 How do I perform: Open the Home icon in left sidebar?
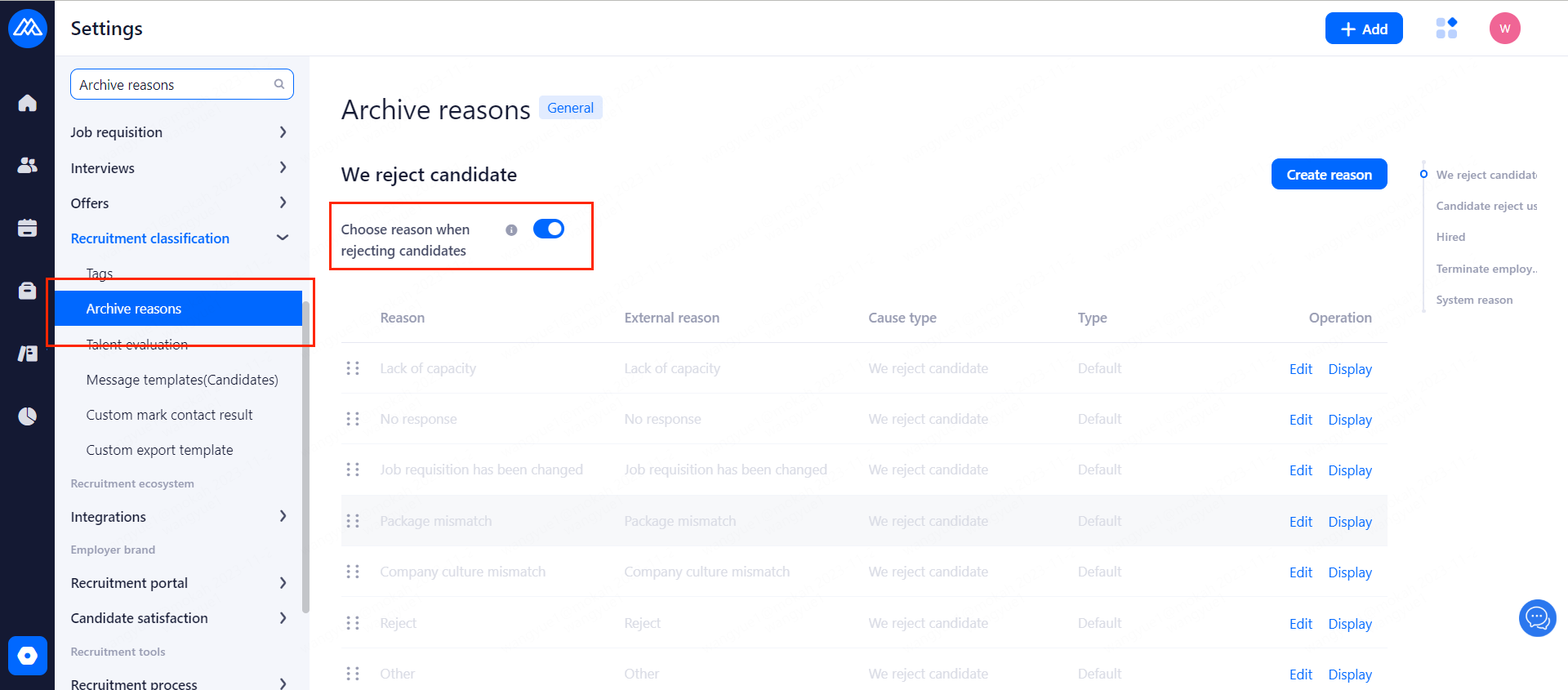tap(27, 103)
